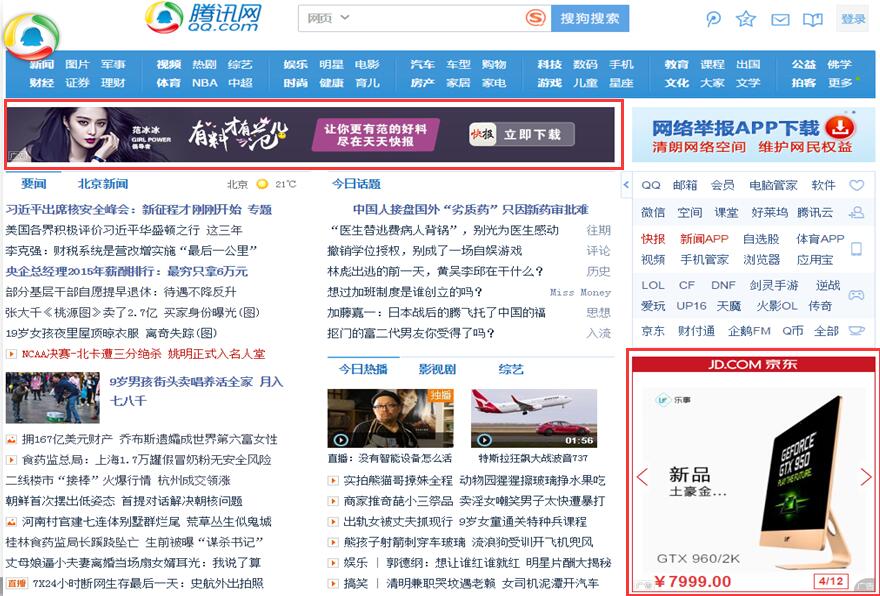This screenshot has width=880, height=596.
Task: Open headline 中国人接盘国外"劣质药"
Action: [x=470, y=209]
